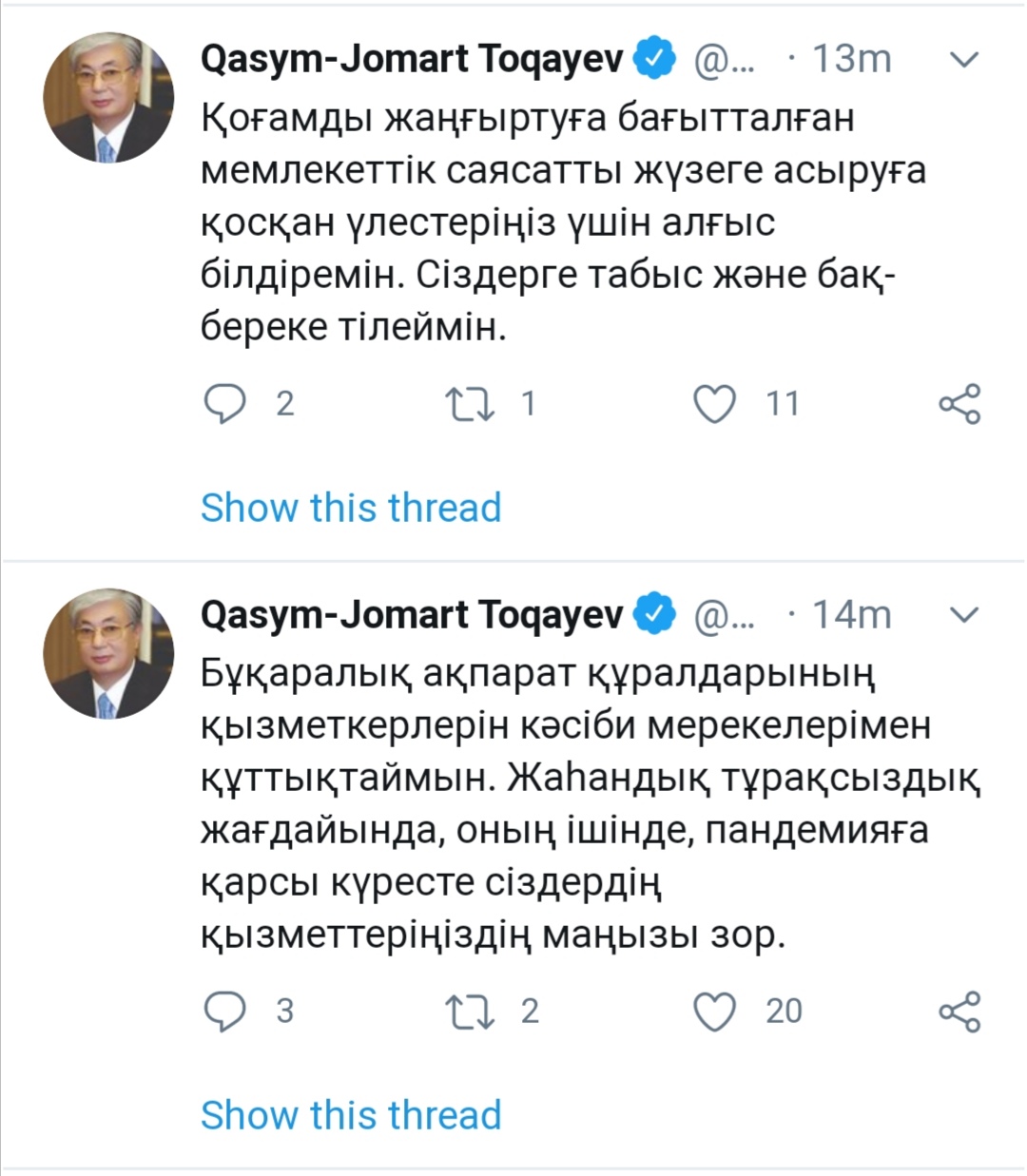
Task: Open profile picture on second tweet
Action: pyautogui.click(x=108, y=654)
